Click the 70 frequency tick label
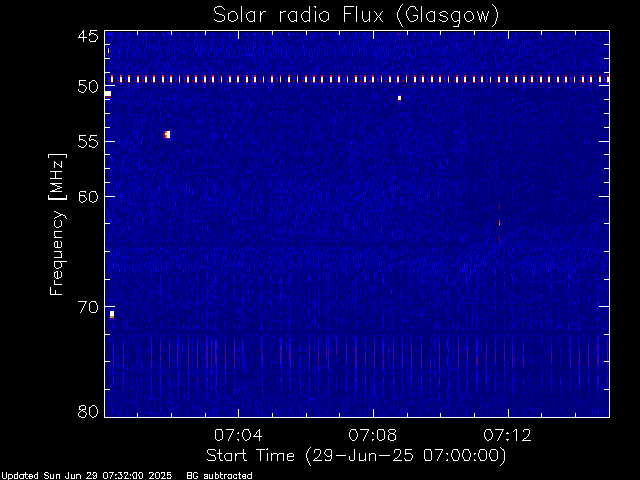 coord(88,307)
